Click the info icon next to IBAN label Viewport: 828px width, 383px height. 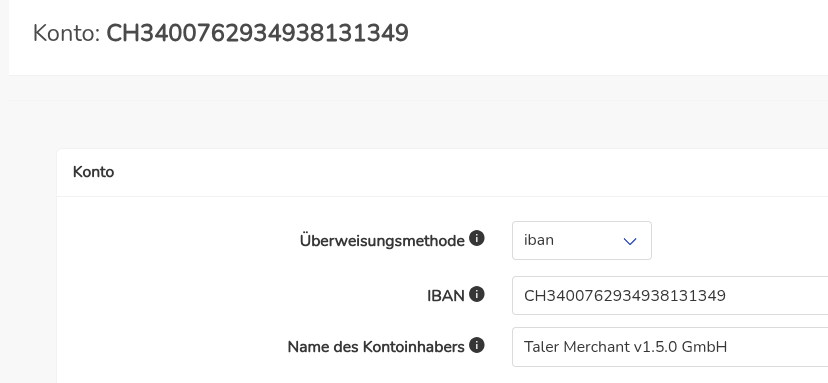(476, 294)
